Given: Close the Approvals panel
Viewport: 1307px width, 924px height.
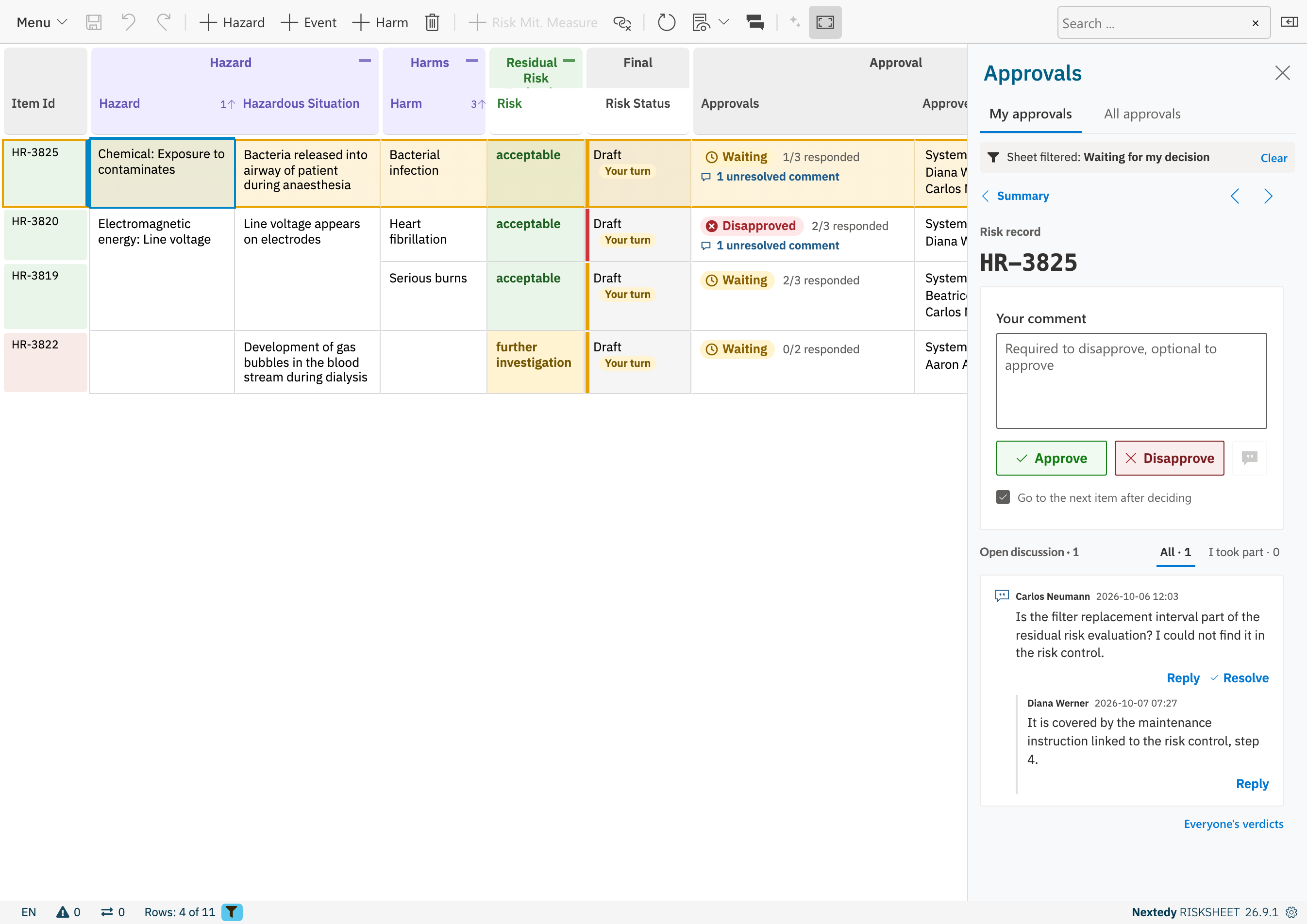Looking at the screenshot, I should (x=1283, y=73).
